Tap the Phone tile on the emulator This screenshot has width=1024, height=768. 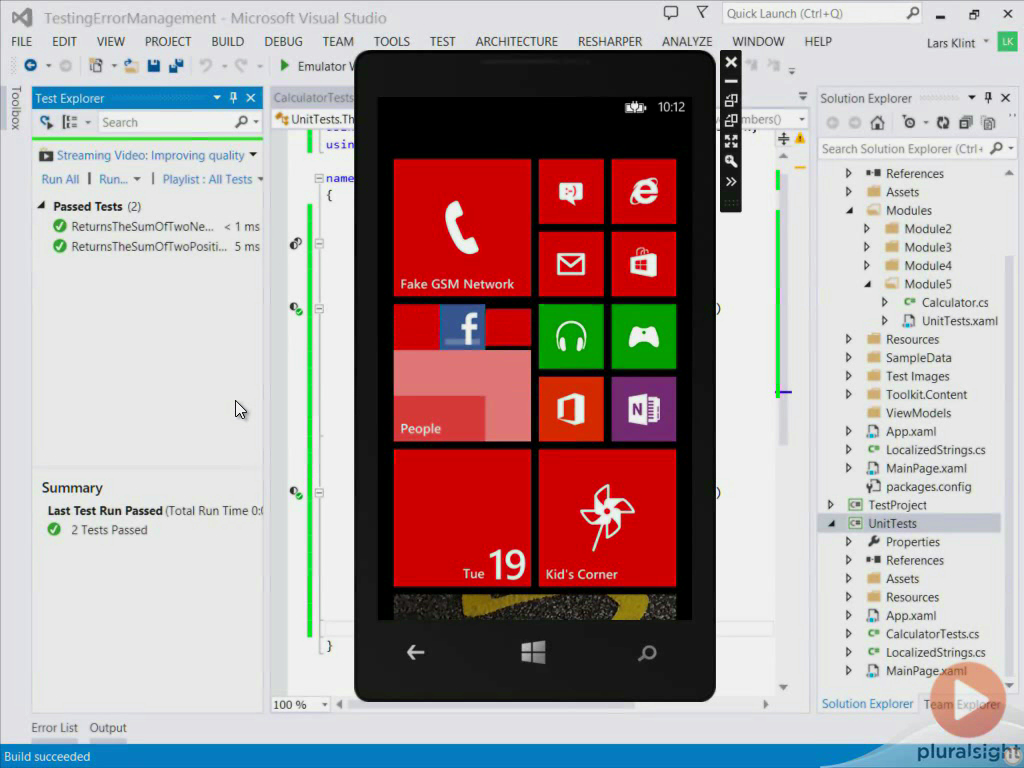pos(462,227)
